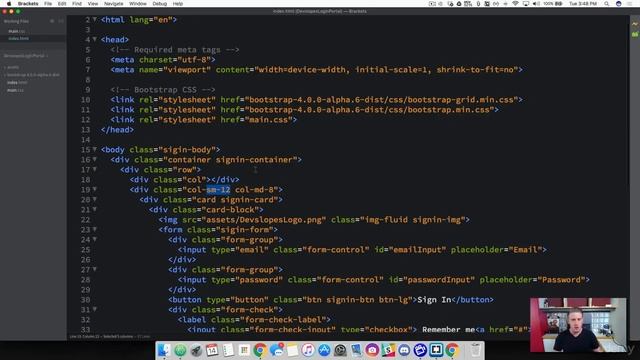Click the selected text sm-12 on line 19

point(218,189)
